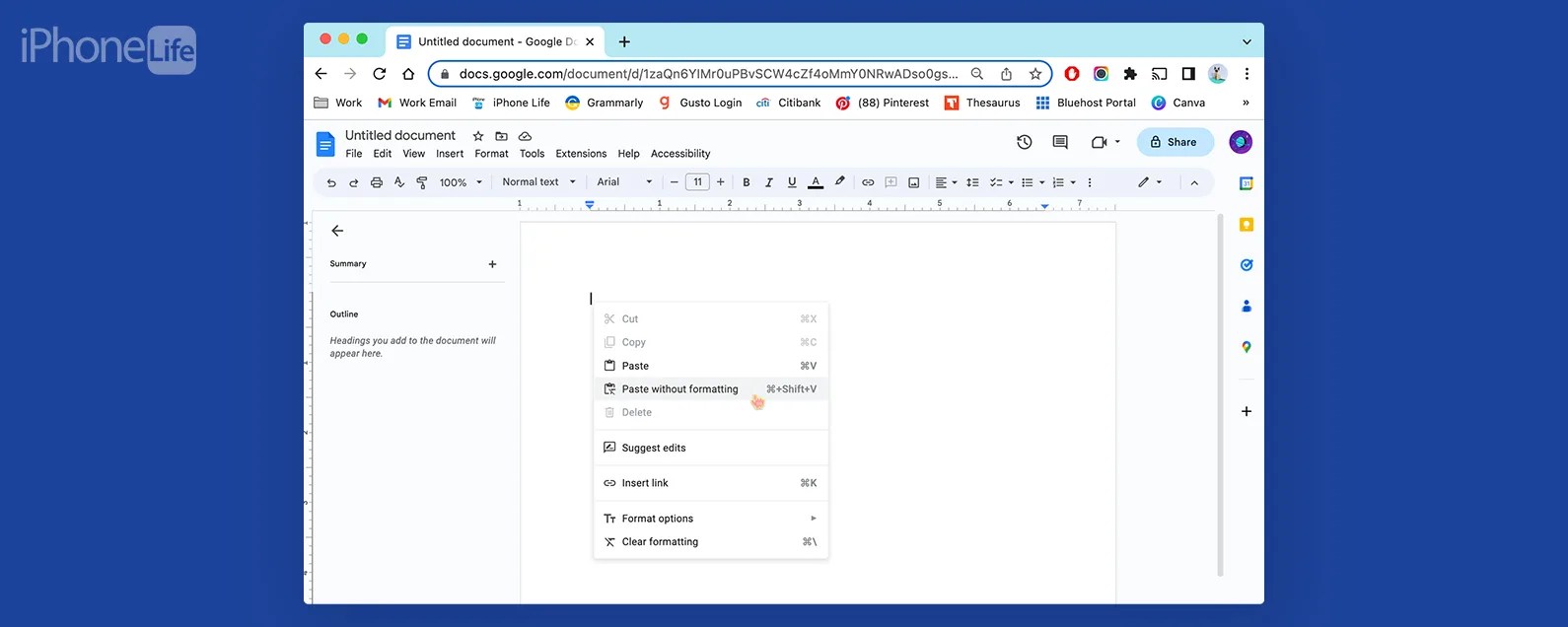
Task: Move the document to a folder
Action: click(x=501, y=136)
